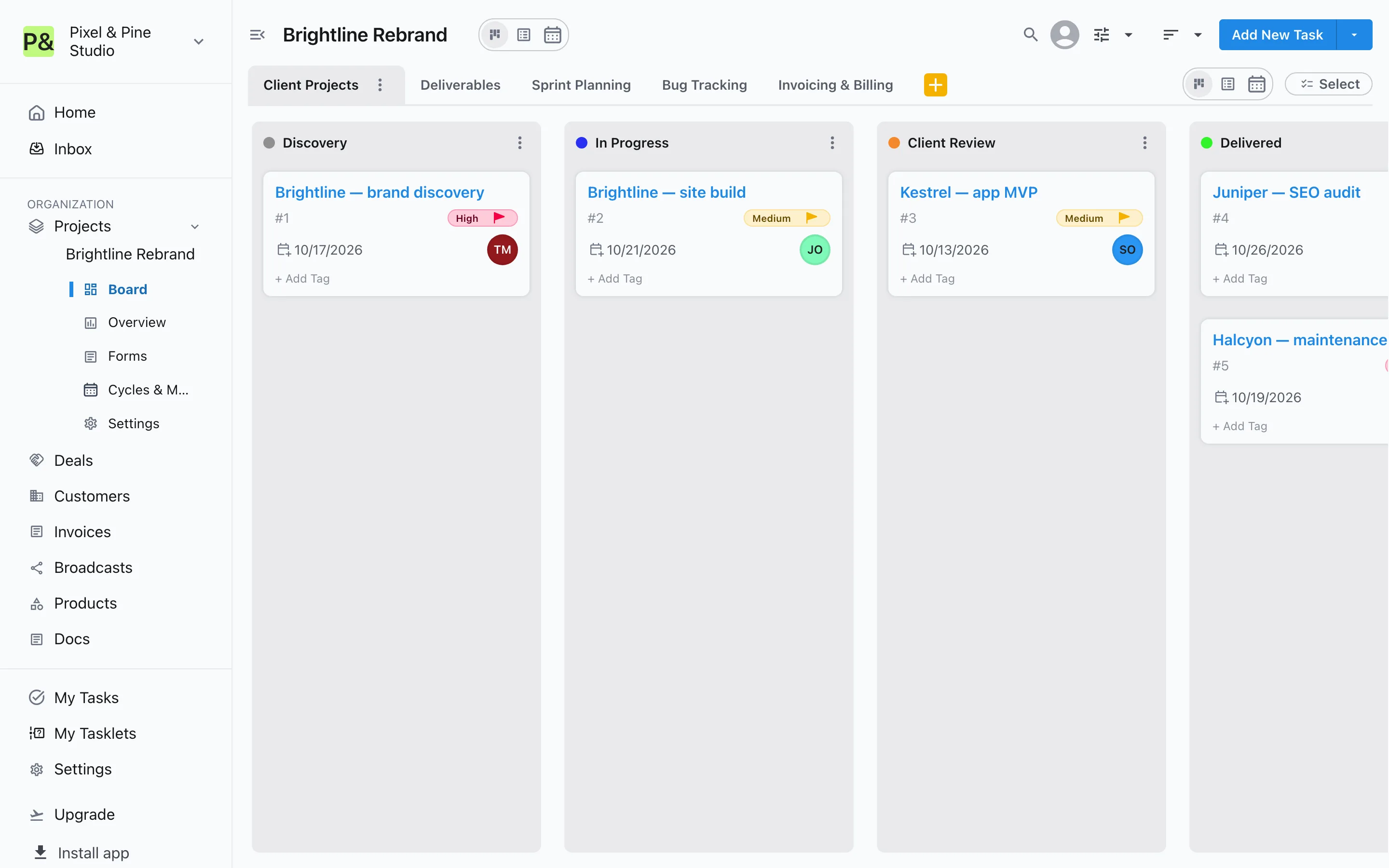
Task: Switch to the Invoicing & Billing tab
Action: pyautogui.click(x=835, y=85)
